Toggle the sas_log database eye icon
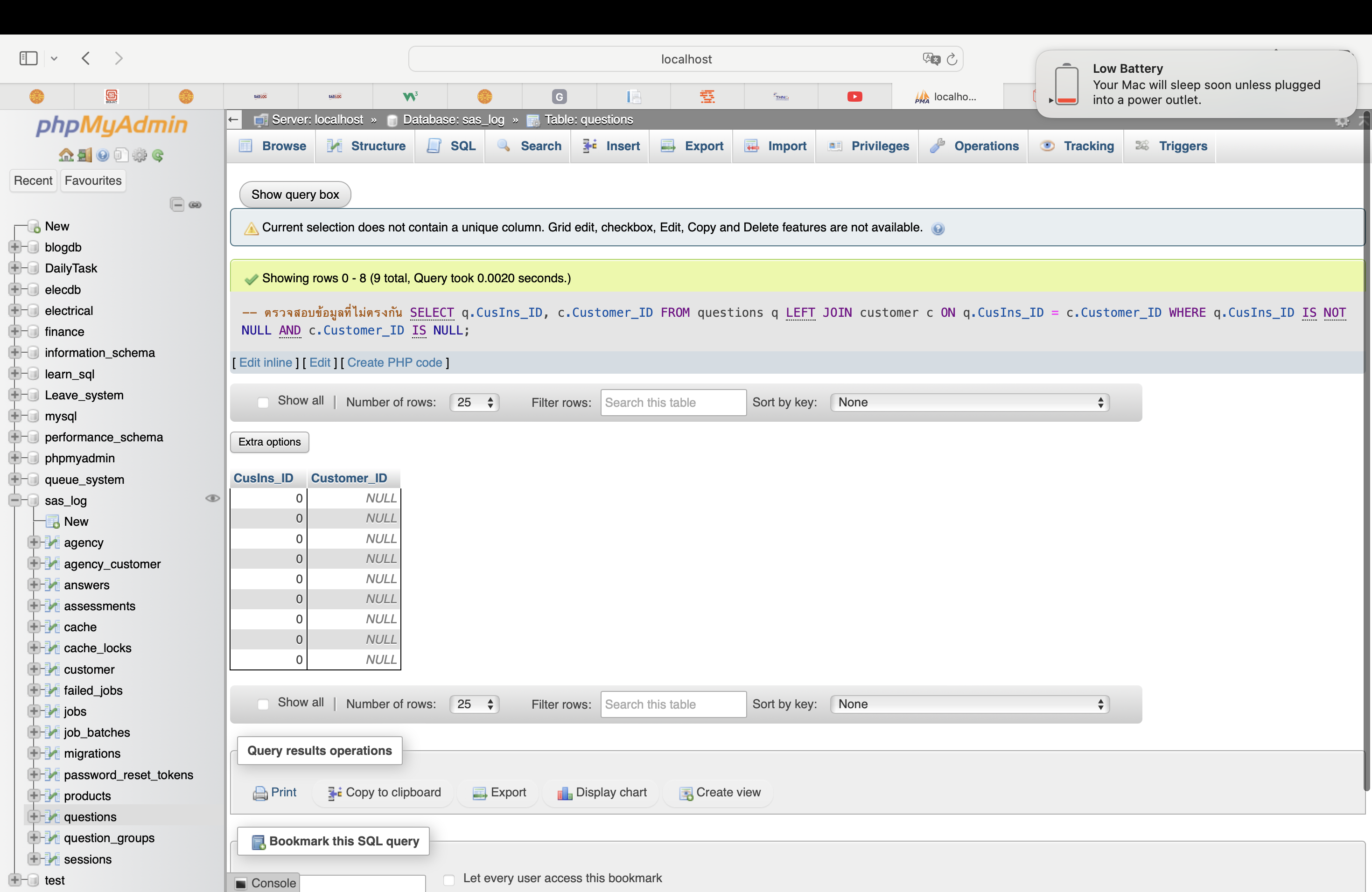This screenshot has width=1372, height=892. 212,498
